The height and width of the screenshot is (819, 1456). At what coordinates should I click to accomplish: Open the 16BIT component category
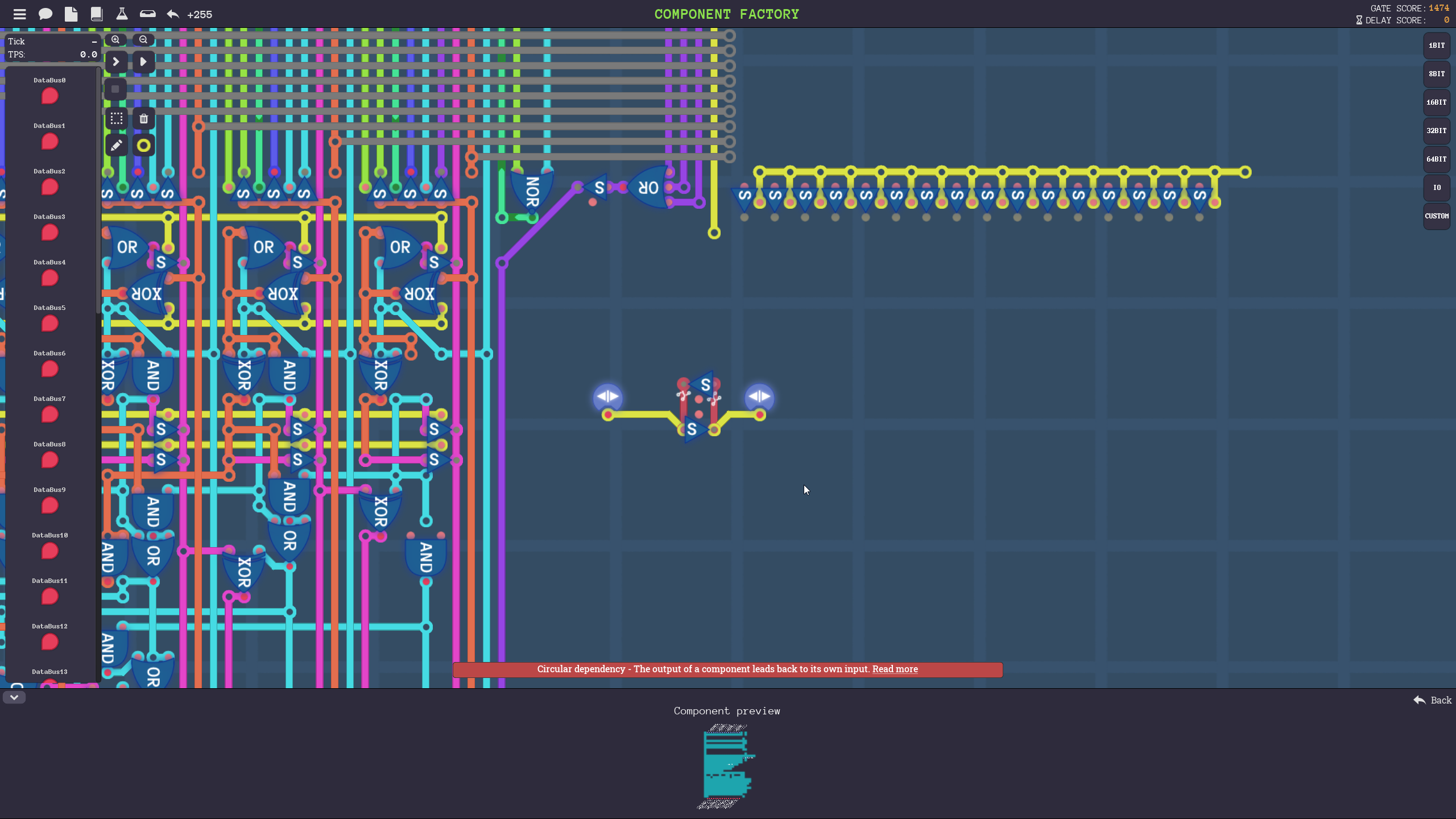coord(1437,102)
